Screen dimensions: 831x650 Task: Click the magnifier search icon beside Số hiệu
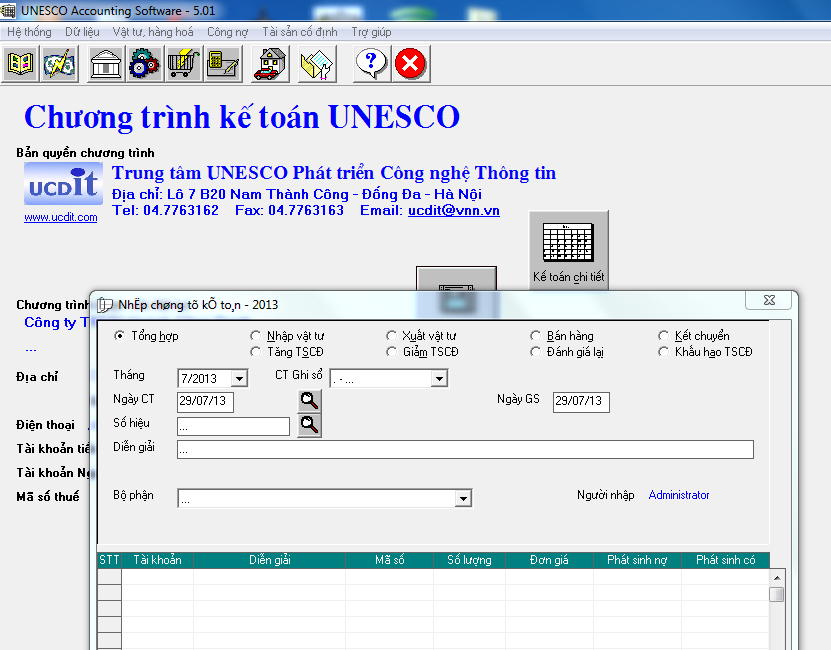click(309, 425)
